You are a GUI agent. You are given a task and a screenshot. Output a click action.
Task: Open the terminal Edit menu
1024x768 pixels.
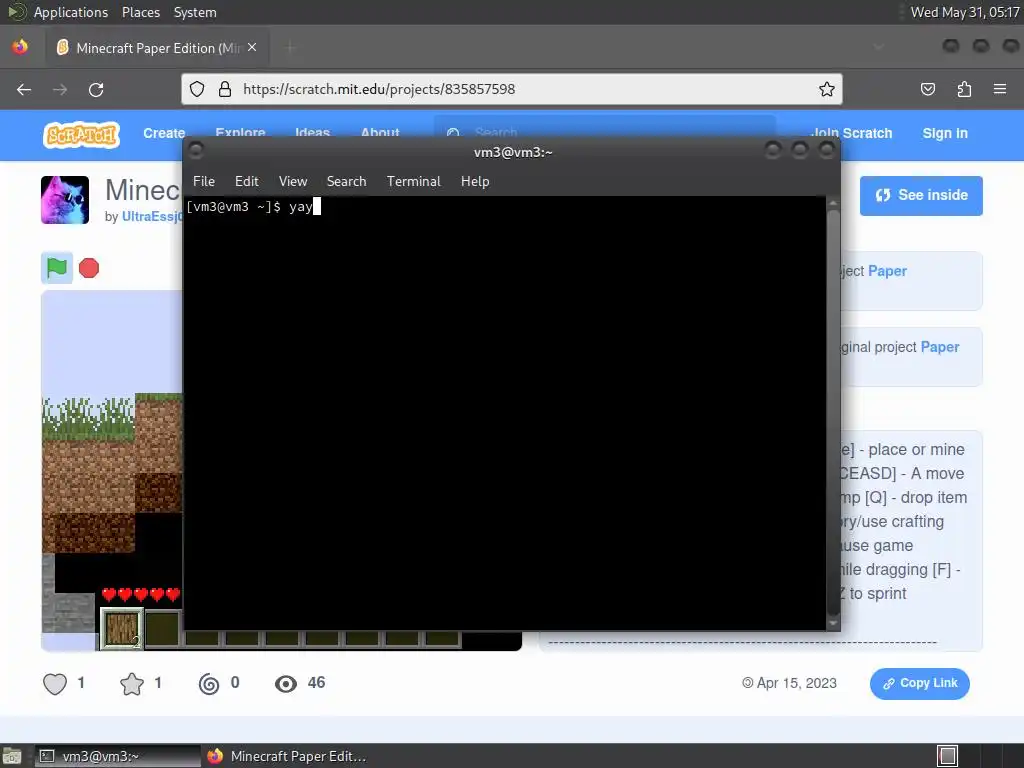[x=246, y=182]
